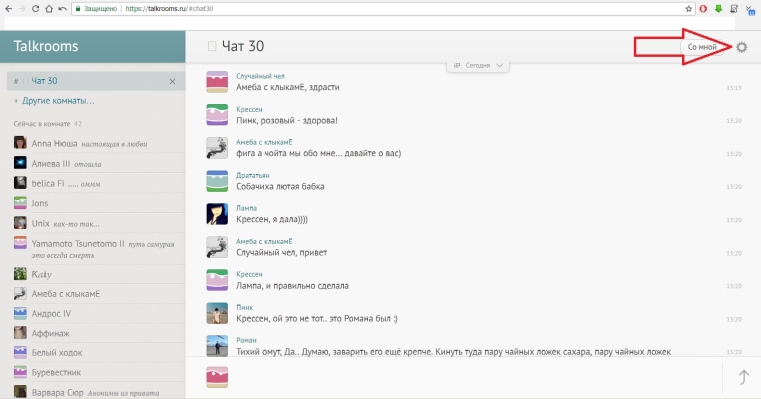
Task: Click belica Fi avatar icon
Action: point(20,183)
